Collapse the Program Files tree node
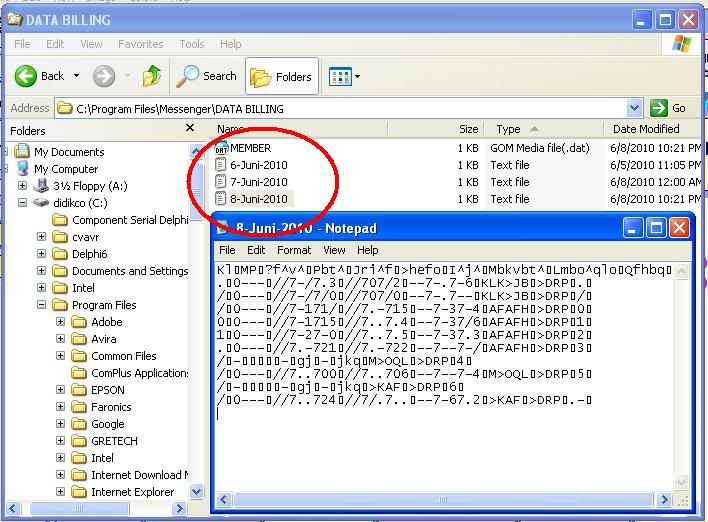The height and width of the screenshot is (522, 708). 42,305
